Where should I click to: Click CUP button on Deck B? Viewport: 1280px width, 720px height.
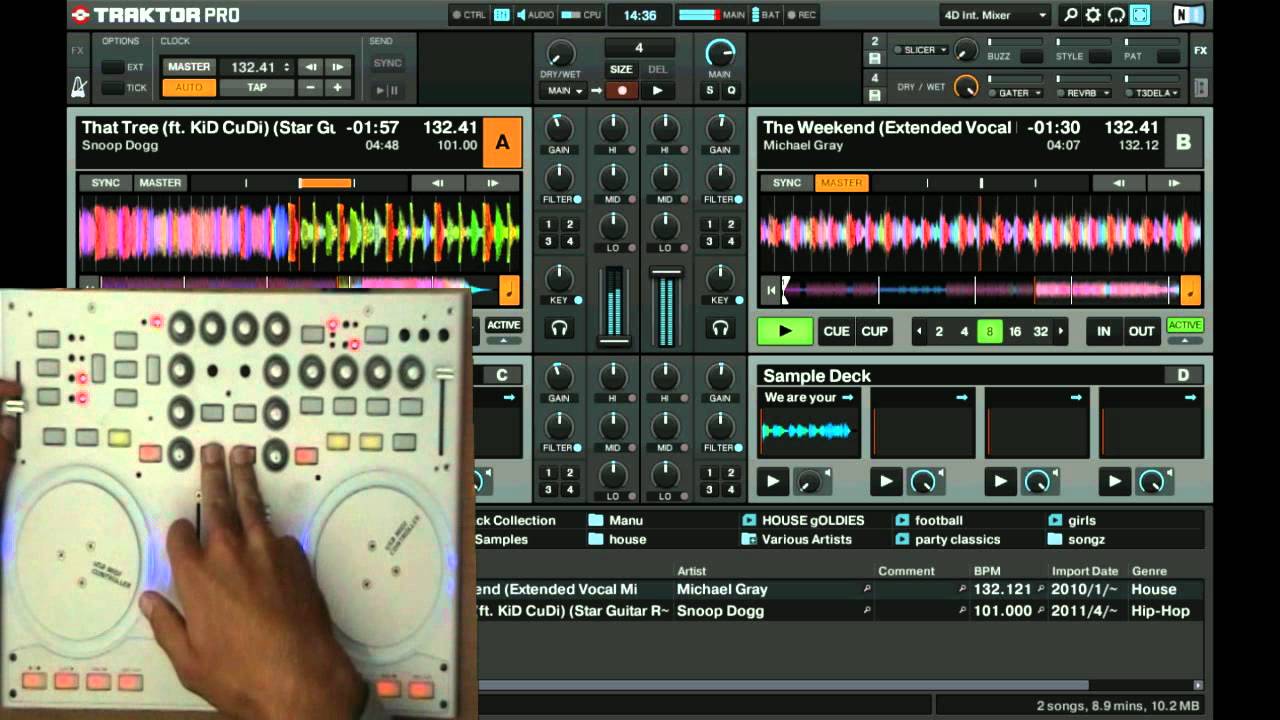click(874, 331)
